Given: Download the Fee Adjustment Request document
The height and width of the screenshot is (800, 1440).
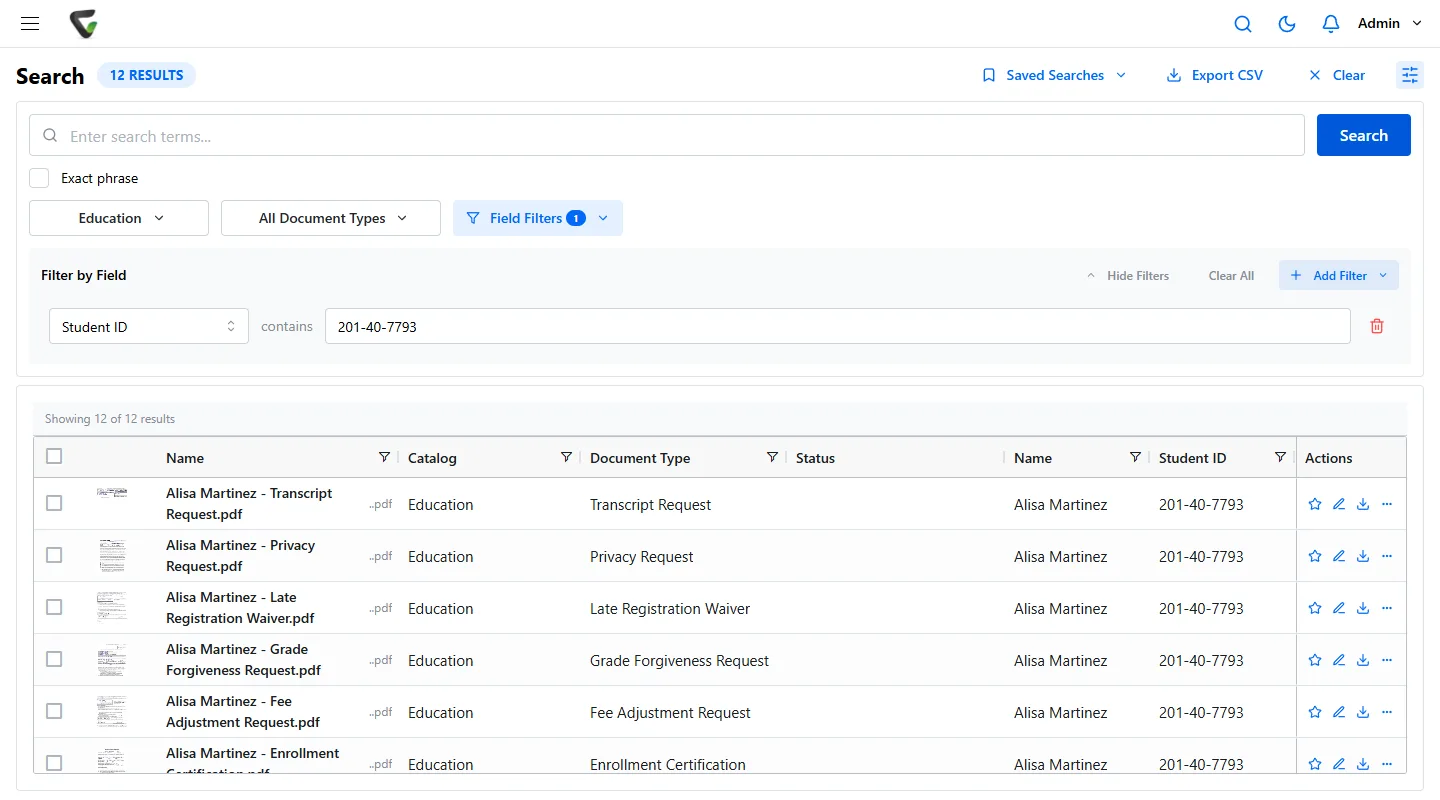Looking at the screenshot, I should pos(1363,712).
